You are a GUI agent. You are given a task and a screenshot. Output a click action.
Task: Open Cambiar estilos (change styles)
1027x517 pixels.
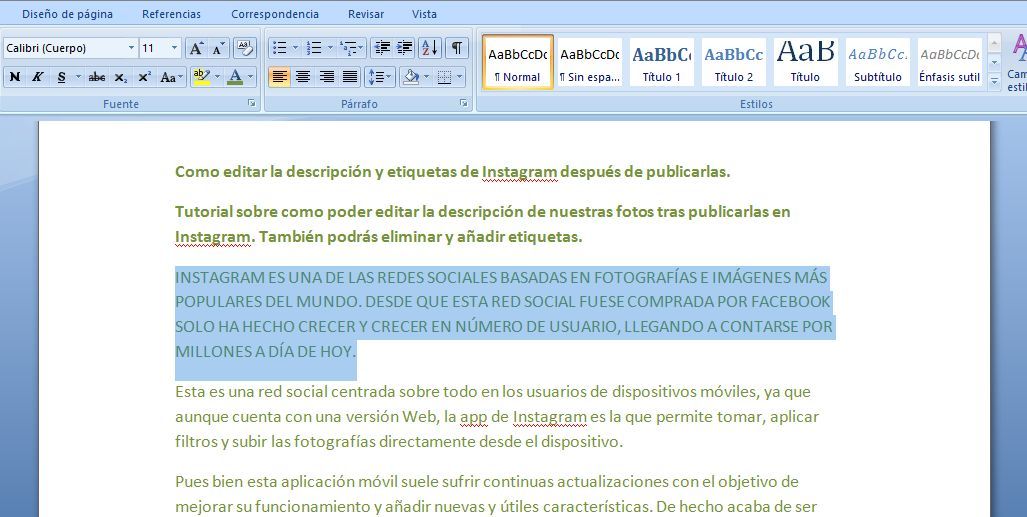tap(1017, 64)
